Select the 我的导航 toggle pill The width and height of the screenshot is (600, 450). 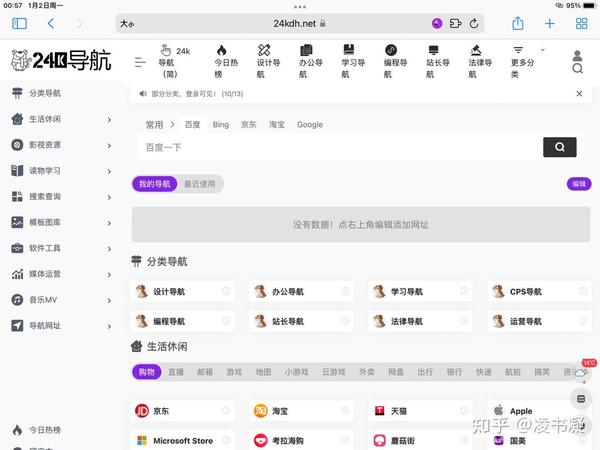pyautogui.click(x=155, y=184)
